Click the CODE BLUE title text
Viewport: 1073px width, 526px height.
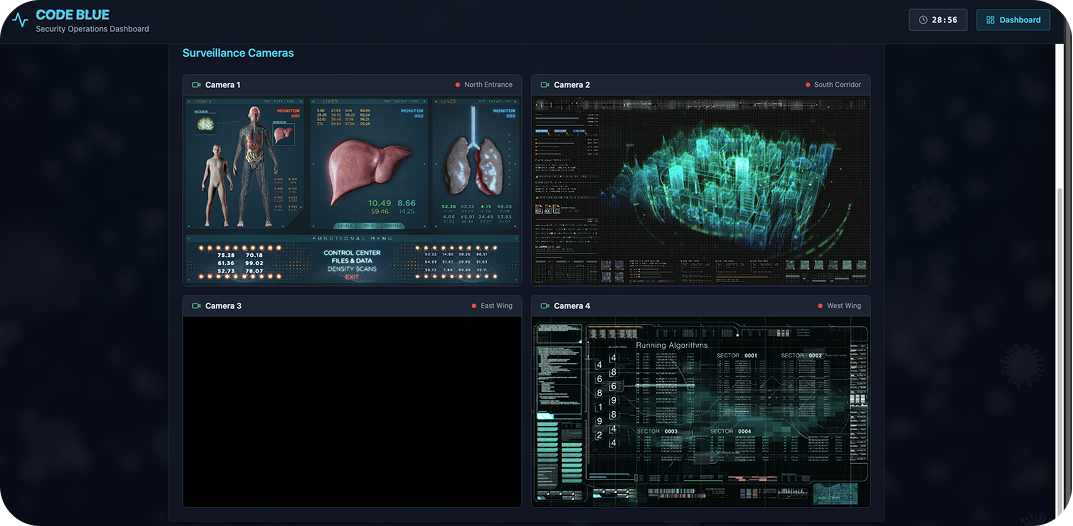tap(73, 15)
